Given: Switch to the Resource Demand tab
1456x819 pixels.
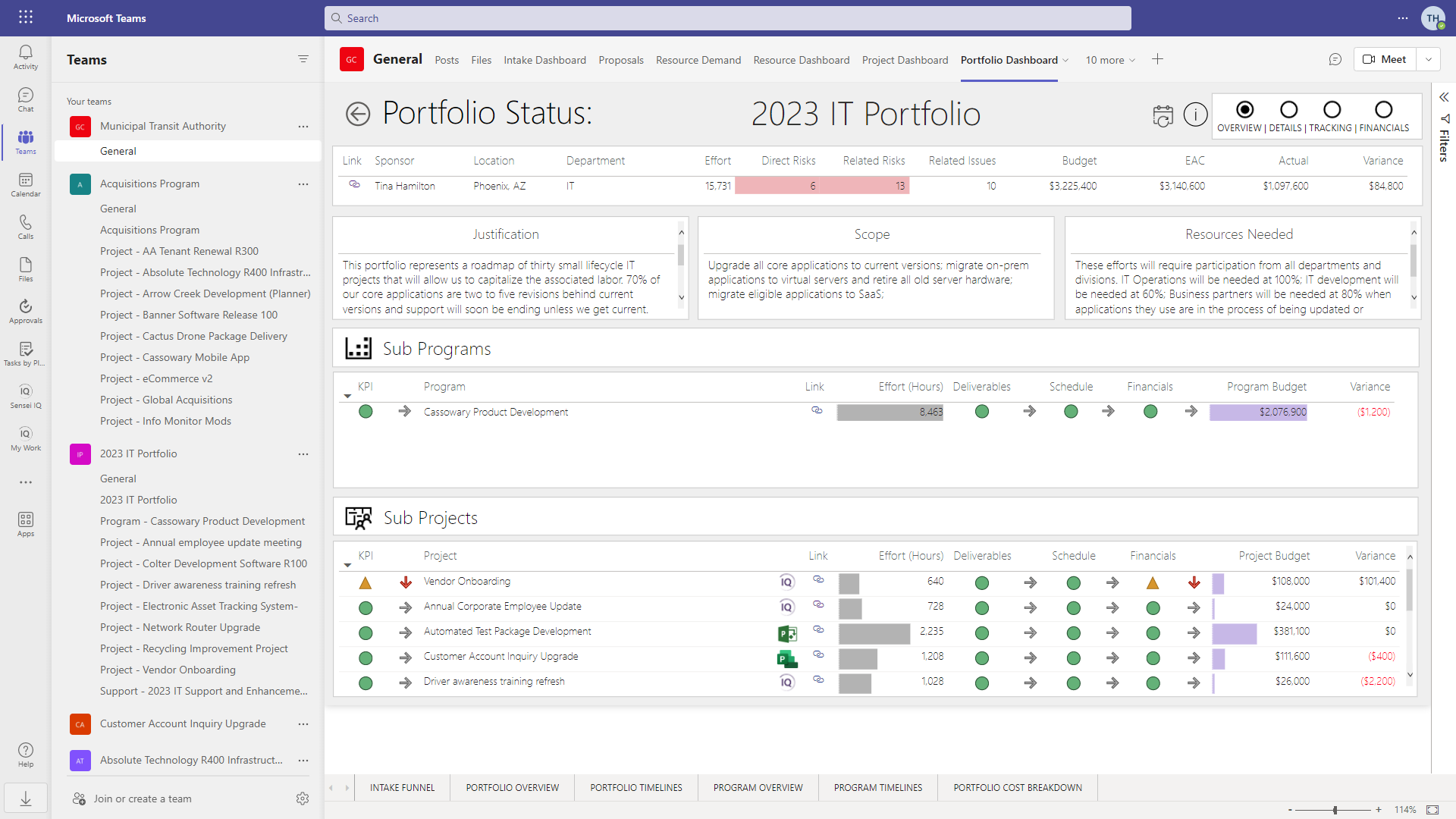Looking at the screenshot, I should [698, 60].
